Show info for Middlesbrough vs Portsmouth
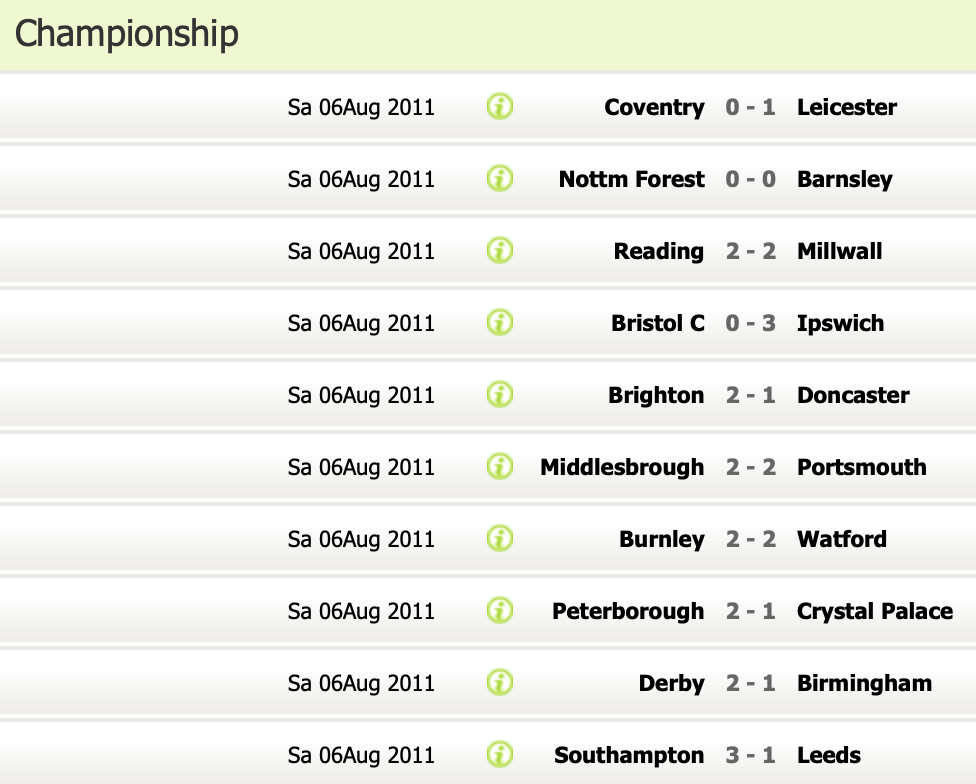 500,466
